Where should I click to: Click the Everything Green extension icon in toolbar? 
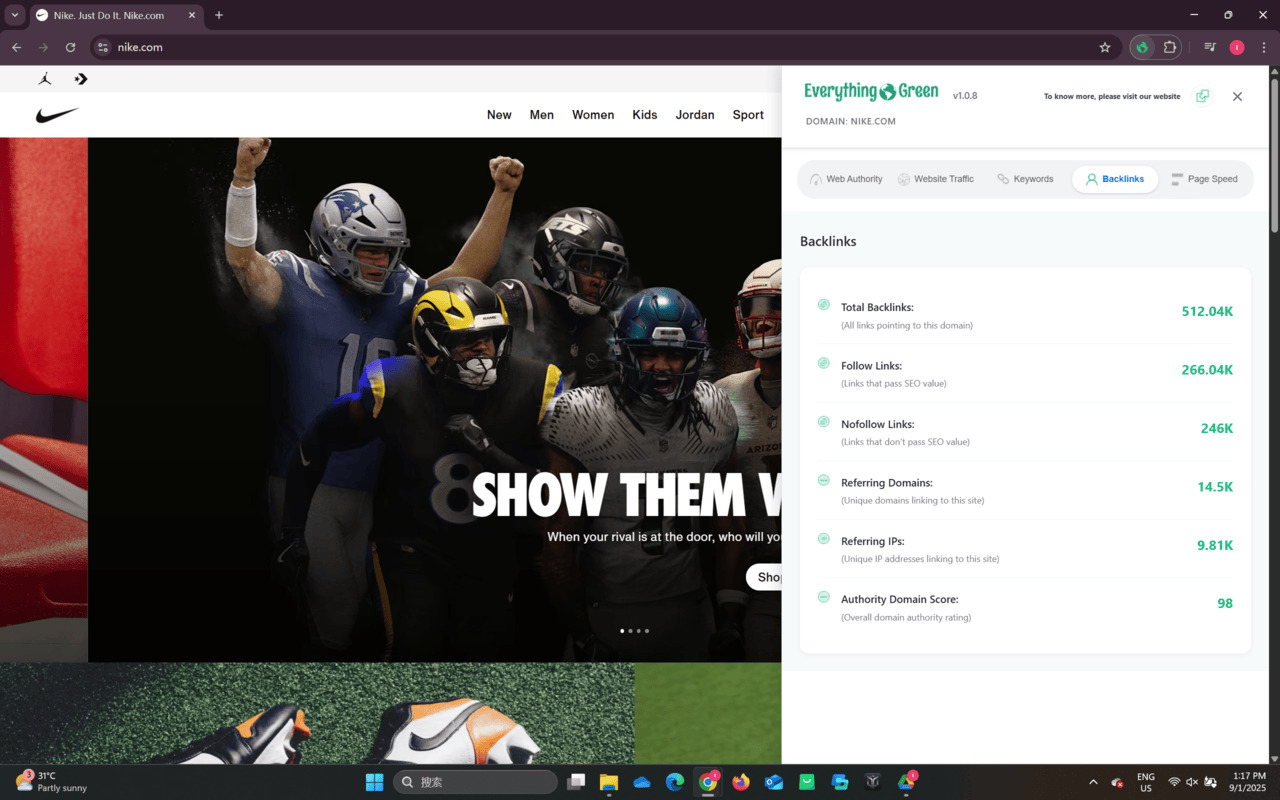pyautogui.click(x=1142, y=47)
